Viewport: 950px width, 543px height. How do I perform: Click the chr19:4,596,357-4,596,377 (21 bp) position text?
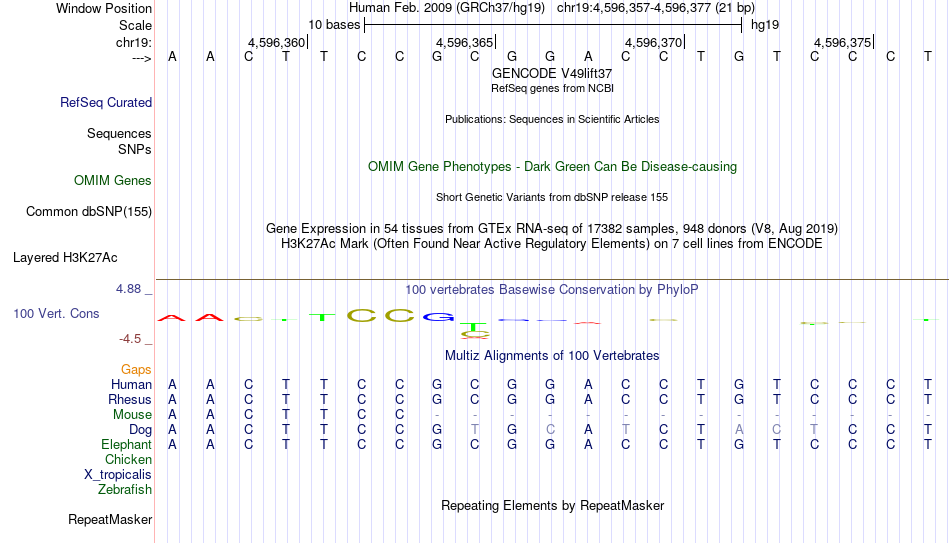pos(656,8)
